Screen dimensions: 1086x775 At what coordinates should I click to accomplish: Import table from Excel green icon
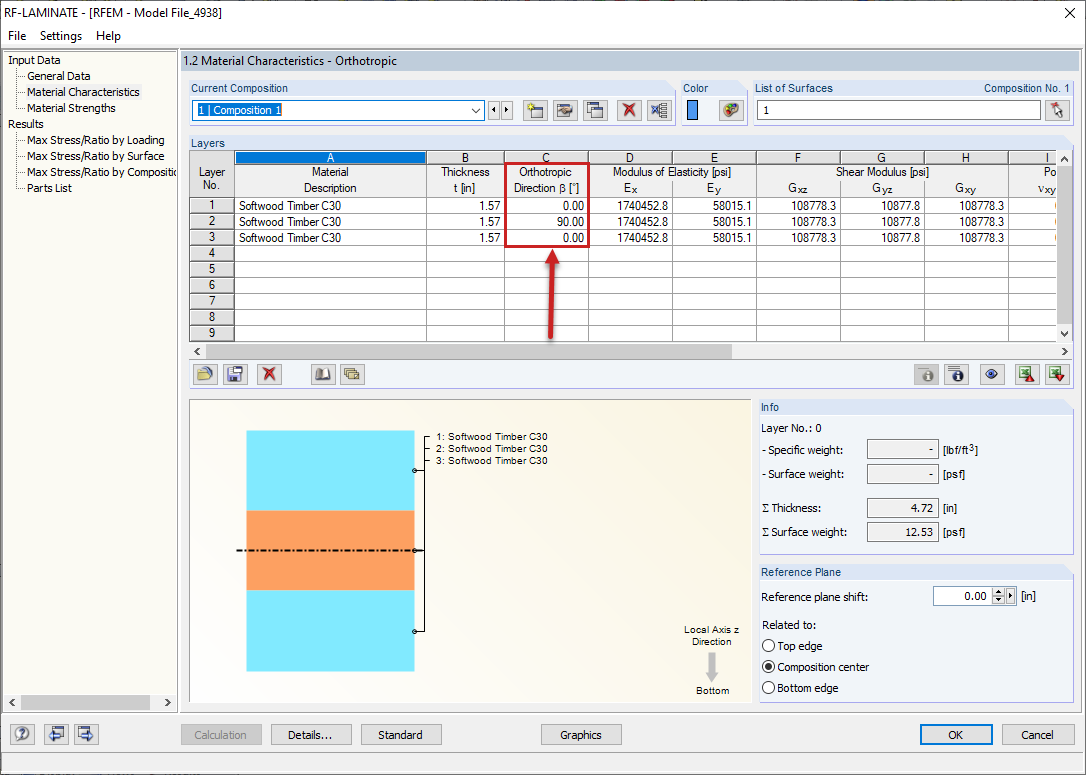(1057, 374)
